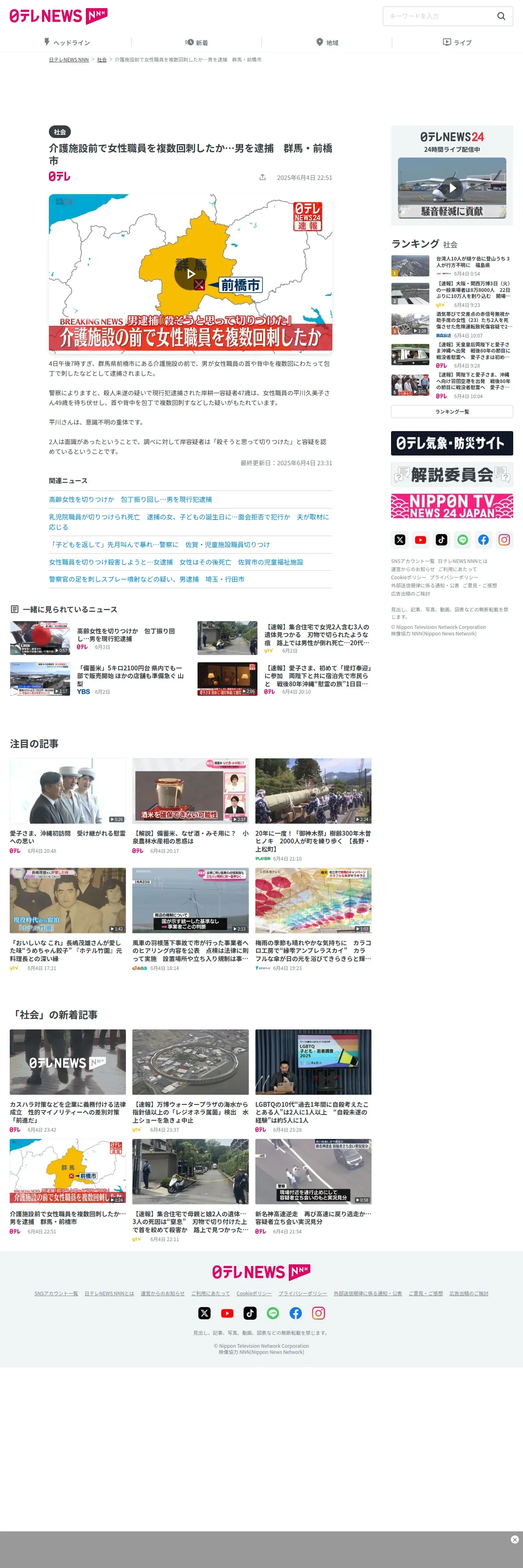Open ranking item 天皇皇后両陛下と愛子さま沖縄へ出発
Viewport: 523px width, 1568px height.
point(474,350)
